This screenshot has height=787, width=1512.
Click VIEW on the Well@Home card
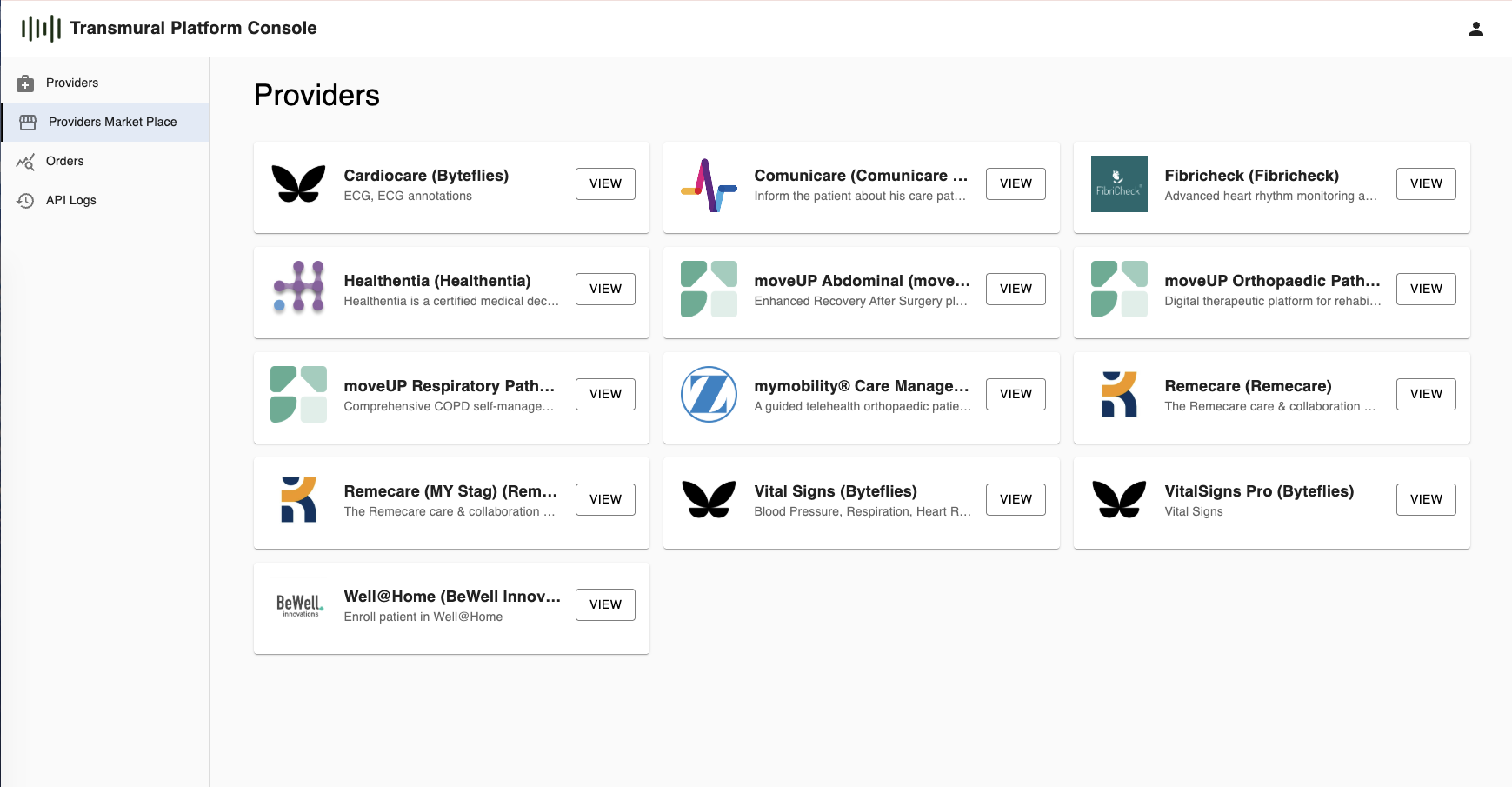point(605,604)
